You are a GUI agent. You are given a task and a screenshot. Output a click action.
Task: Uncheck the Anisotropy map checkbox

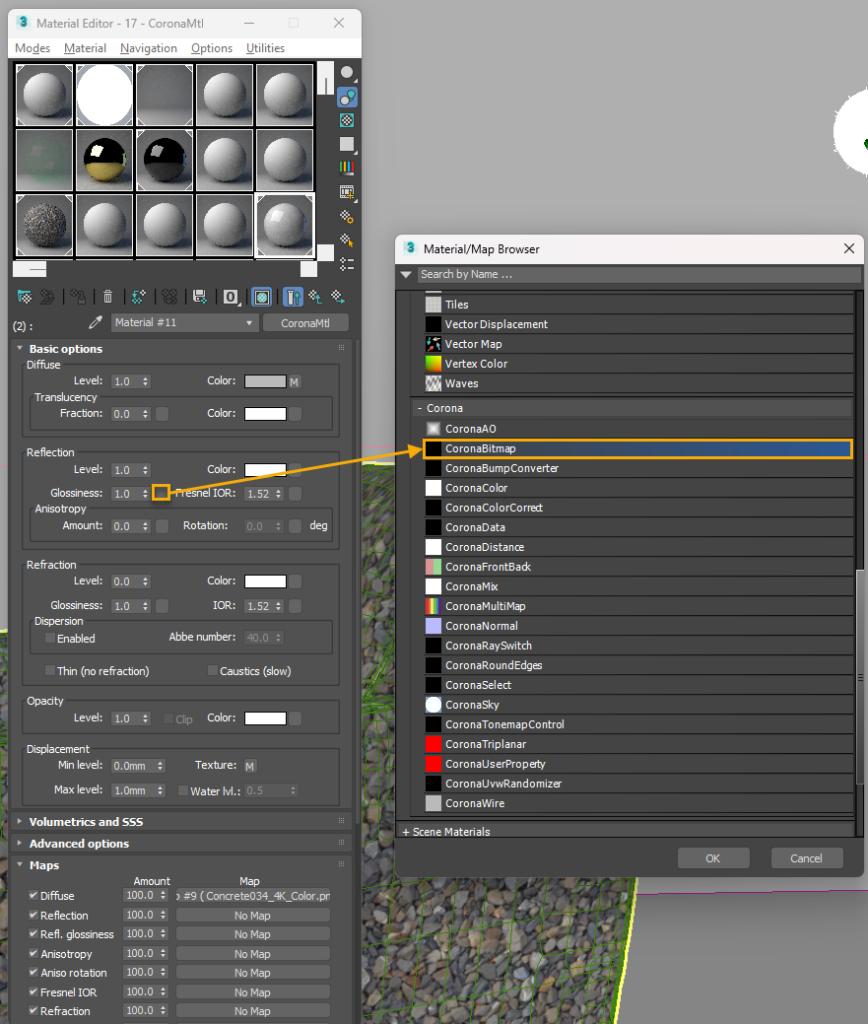(33, 953)
